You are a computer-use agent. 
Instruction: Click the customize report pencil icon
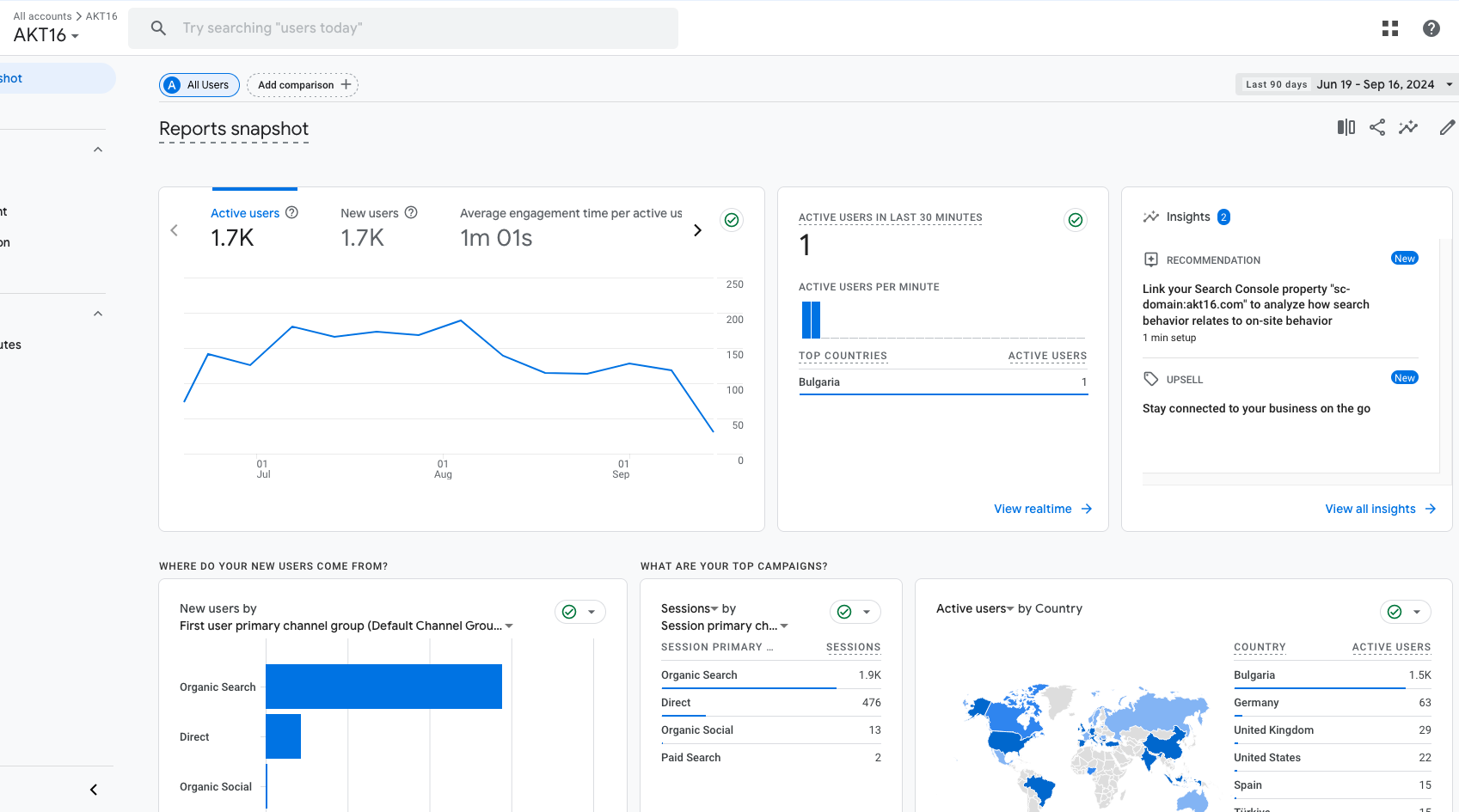1448,127
